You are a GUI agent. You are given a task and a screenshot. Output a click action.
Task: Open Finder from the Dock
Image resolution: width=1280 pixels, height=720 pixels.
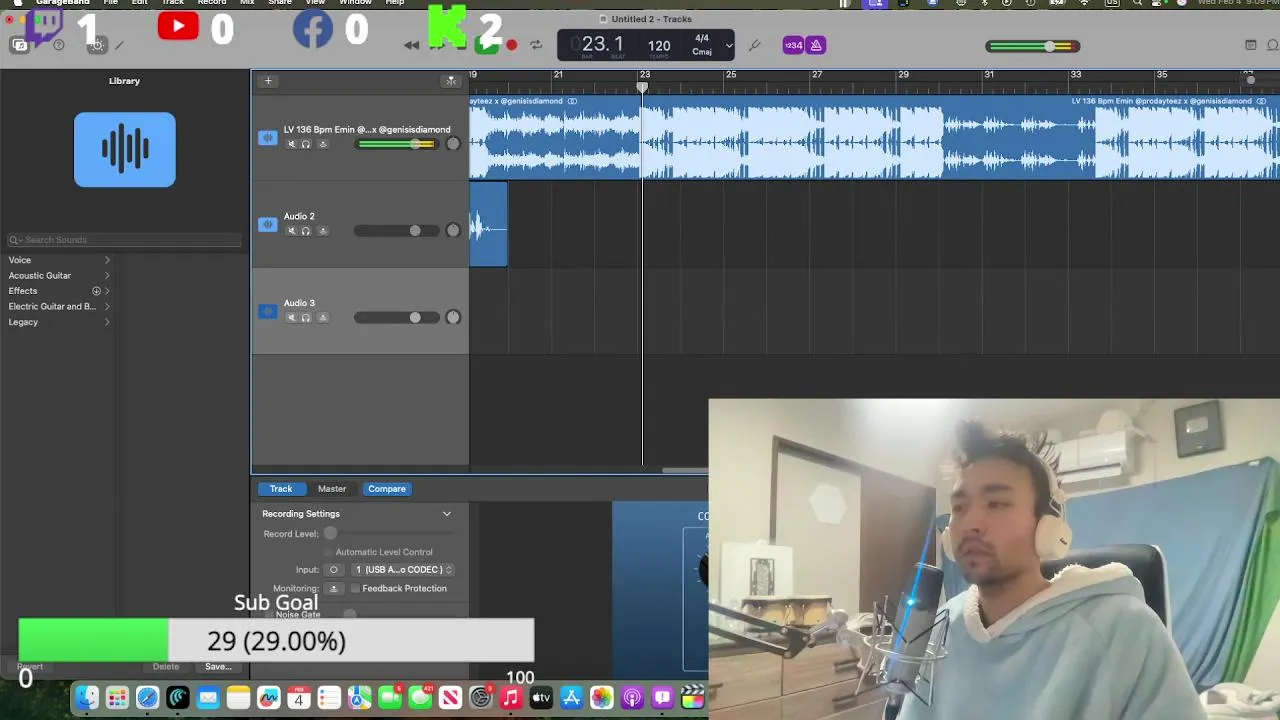click(x=87, y=698)
